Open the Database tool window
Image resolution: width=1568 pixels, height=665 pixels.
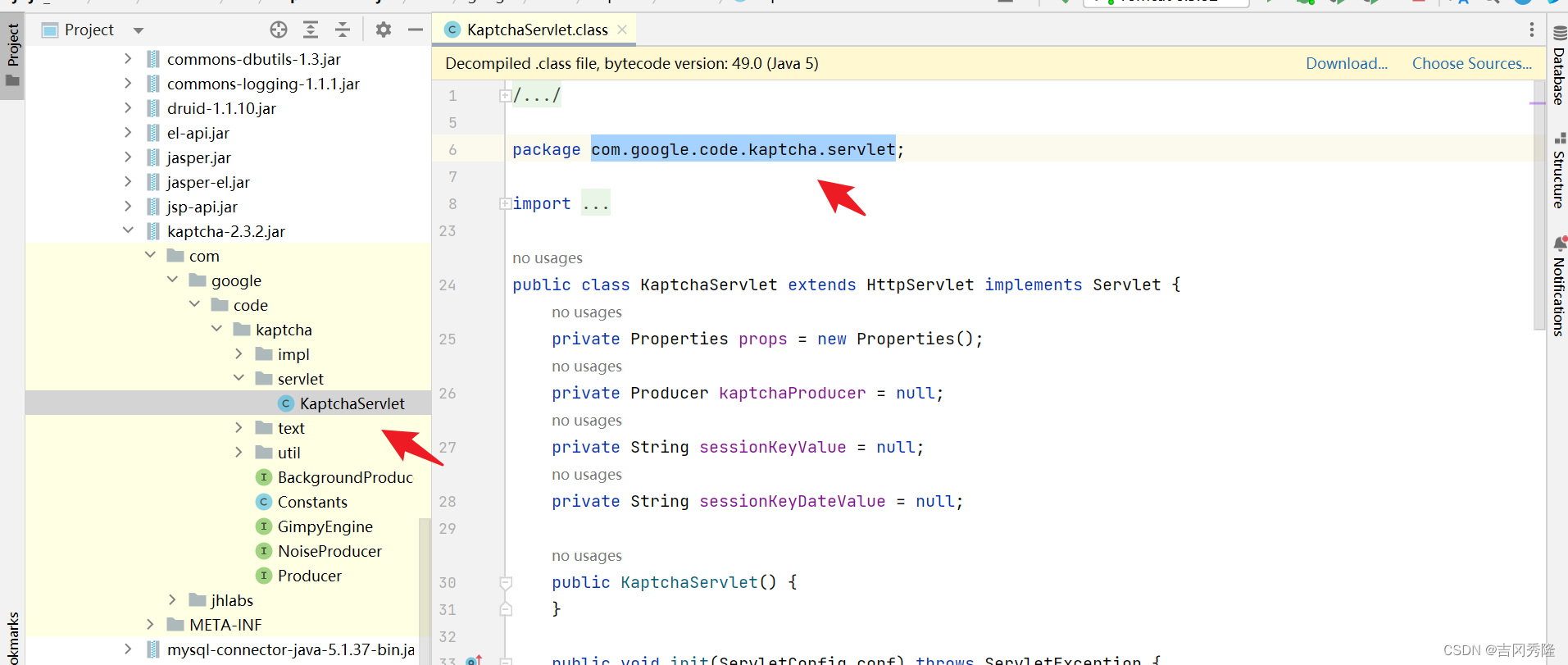coord(1558,66)
